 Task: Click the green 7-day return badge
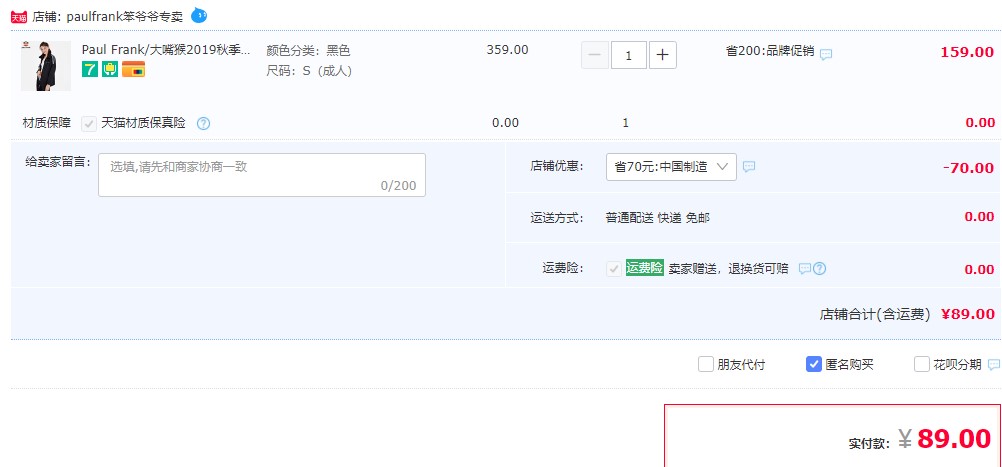click(x=90, y=69)
